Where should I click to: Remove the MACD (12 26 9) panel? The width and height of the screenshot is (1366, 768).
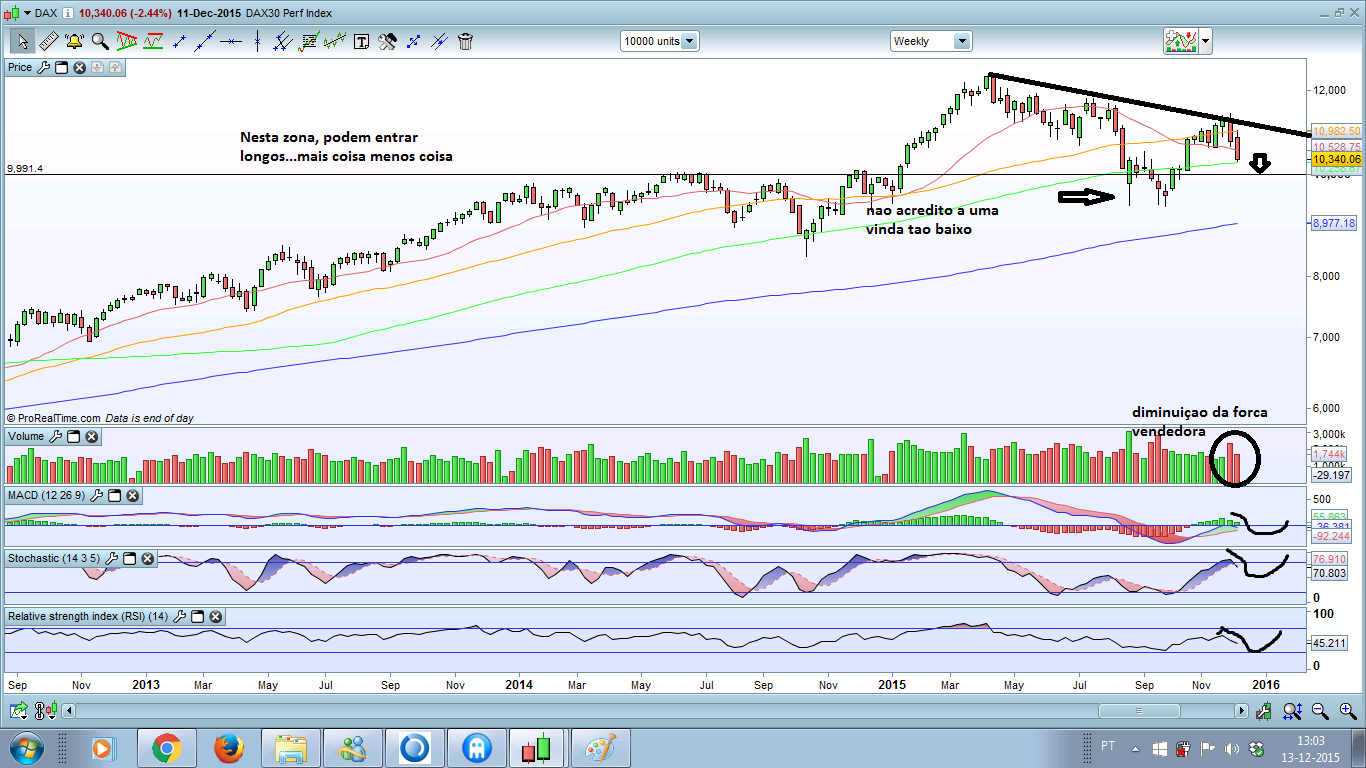[x=132, y=495]
